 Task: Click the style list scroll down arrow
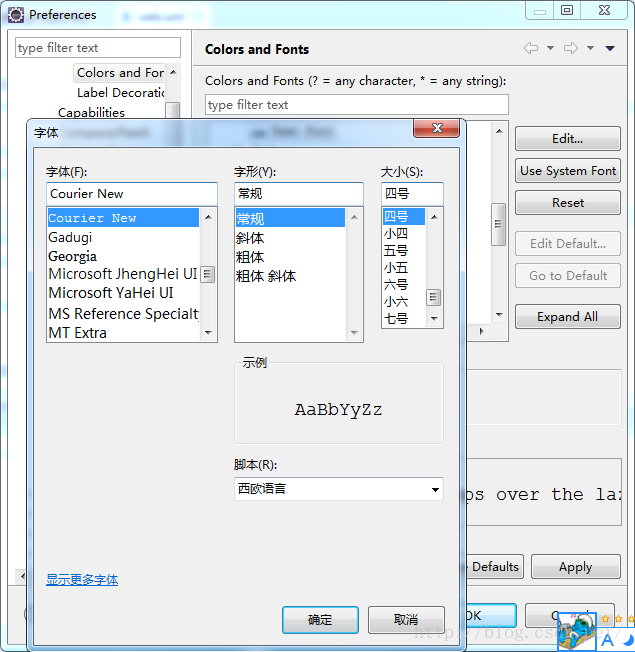click(354, 333)
